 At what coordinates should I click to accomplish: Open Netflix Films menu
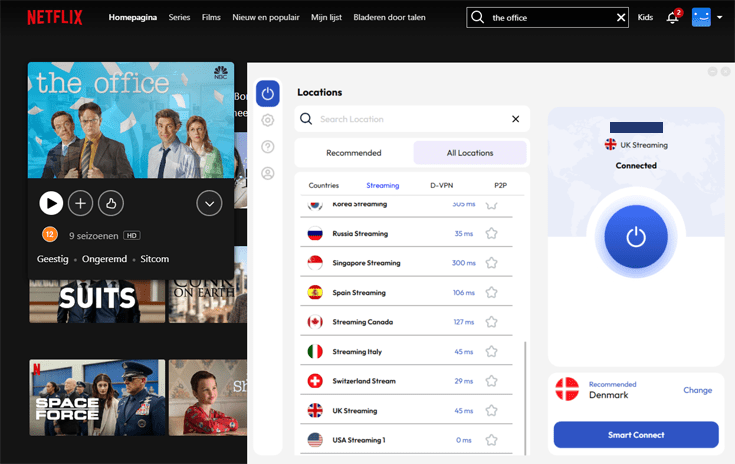click(211, 17)
